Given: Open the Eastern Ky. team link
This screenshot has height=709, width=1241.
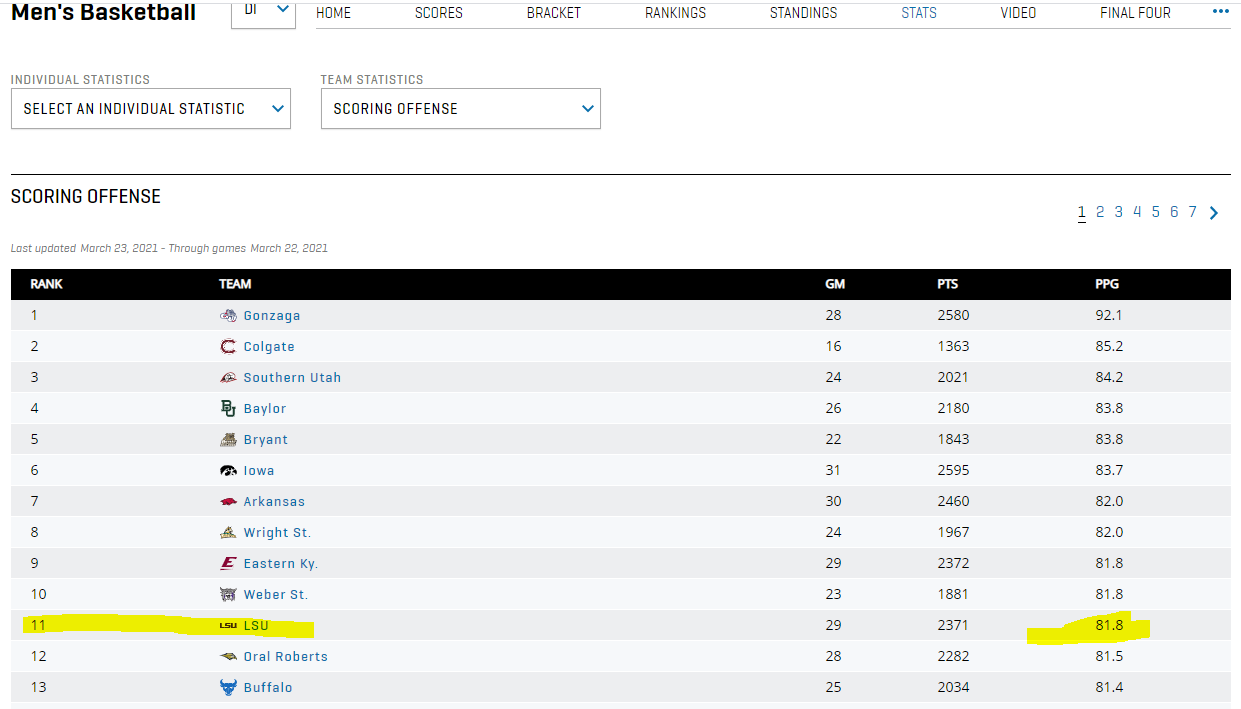Looking at the screenshot, I should [x=281, y=564].
